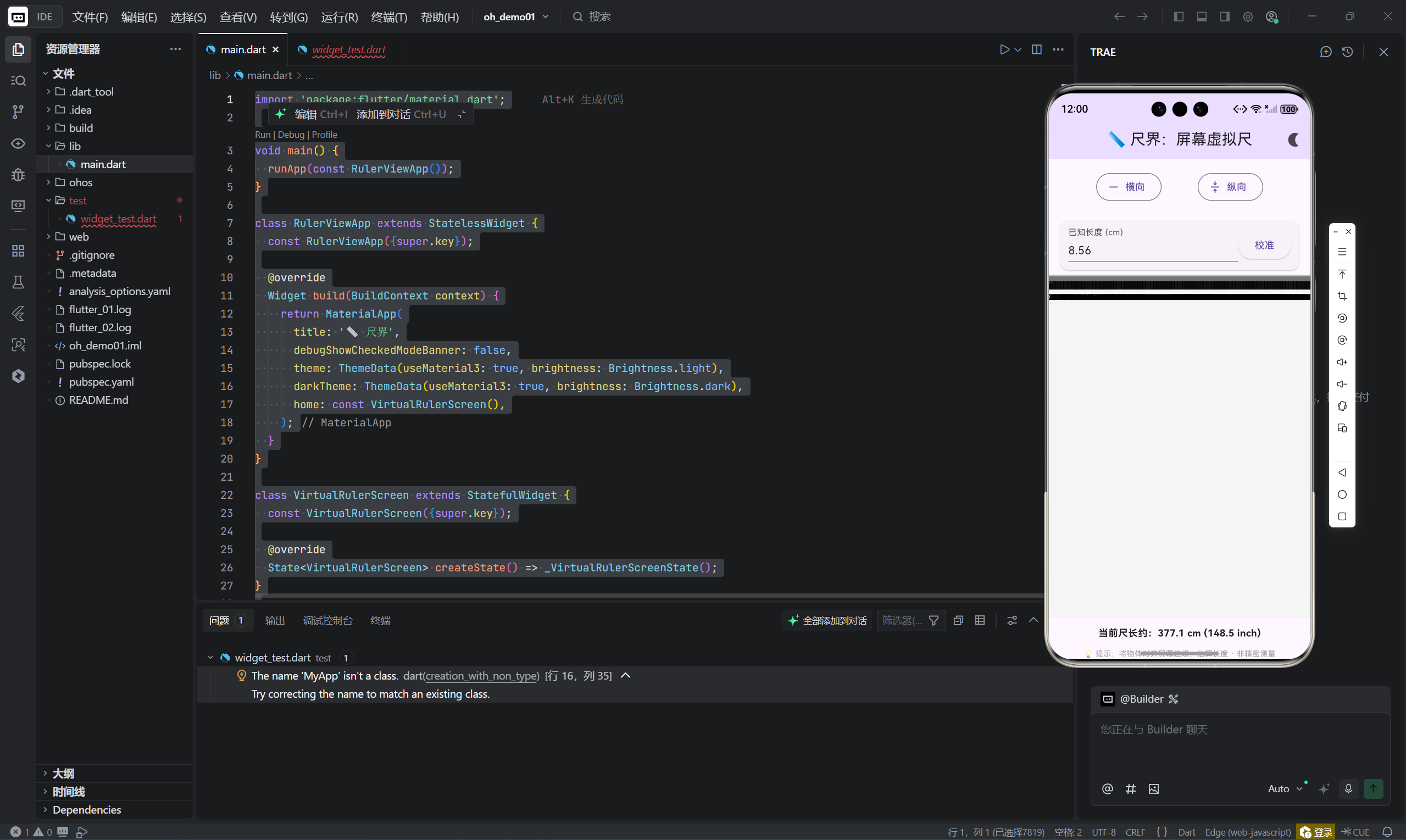1406x840 pixels.
Task: Switch to the 调试控制台 tab
Action: pyautogui.click(x=327, y=620)
